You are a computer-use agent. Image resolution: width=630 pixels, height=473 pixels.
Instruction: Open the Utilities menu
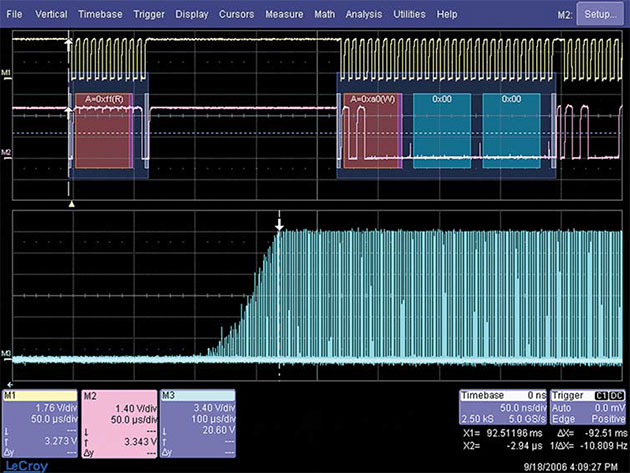pos(409,15)
